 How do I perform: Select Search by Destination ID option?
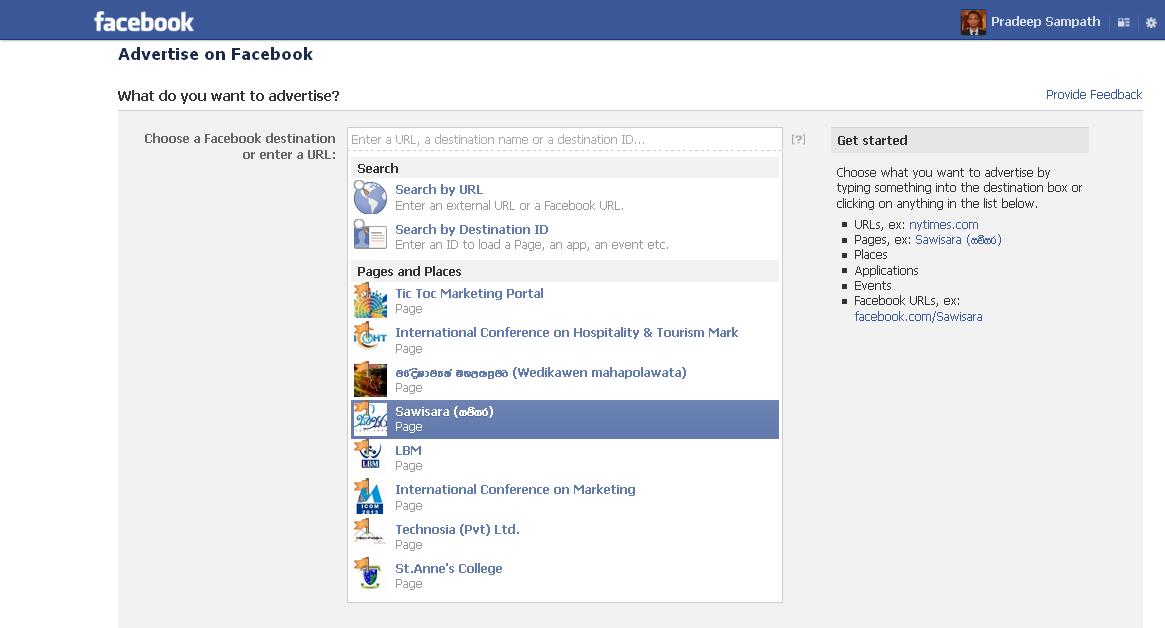click(565, 236)
